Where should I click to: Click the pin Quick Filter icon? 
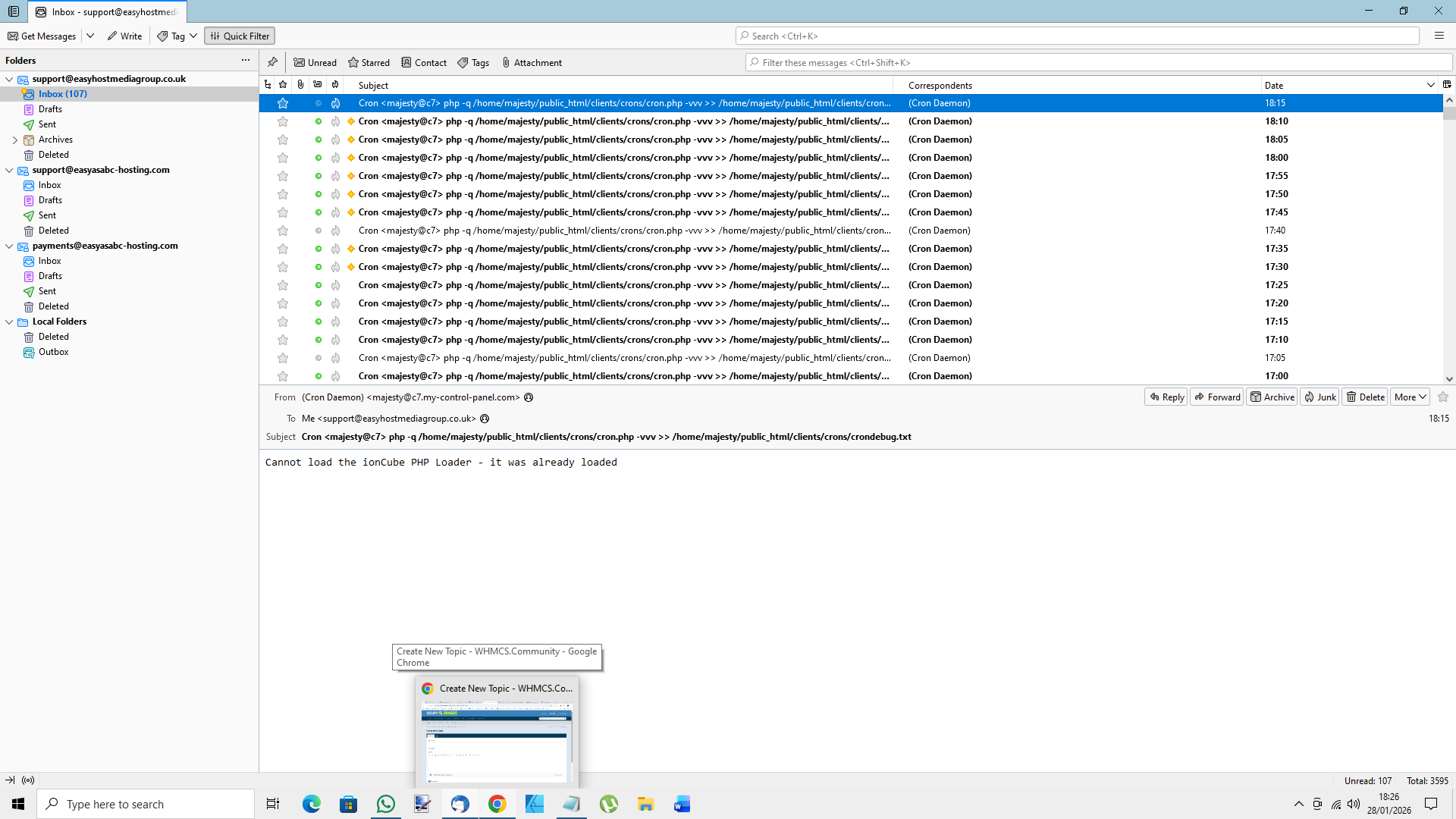272,62
